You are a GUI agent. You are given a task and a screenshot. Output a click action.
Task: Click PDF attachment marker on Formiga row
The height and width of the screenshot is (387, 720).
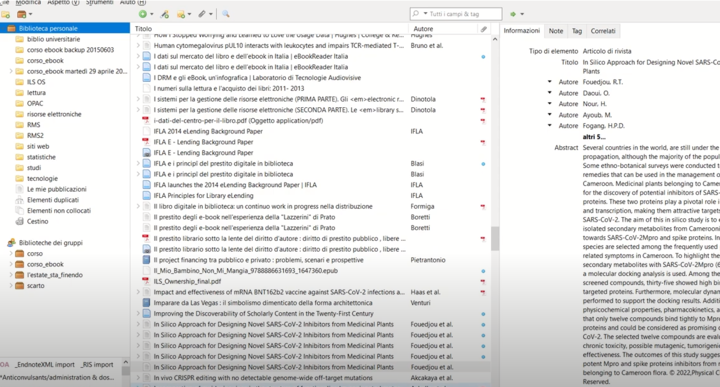click(x=483, y=207)
